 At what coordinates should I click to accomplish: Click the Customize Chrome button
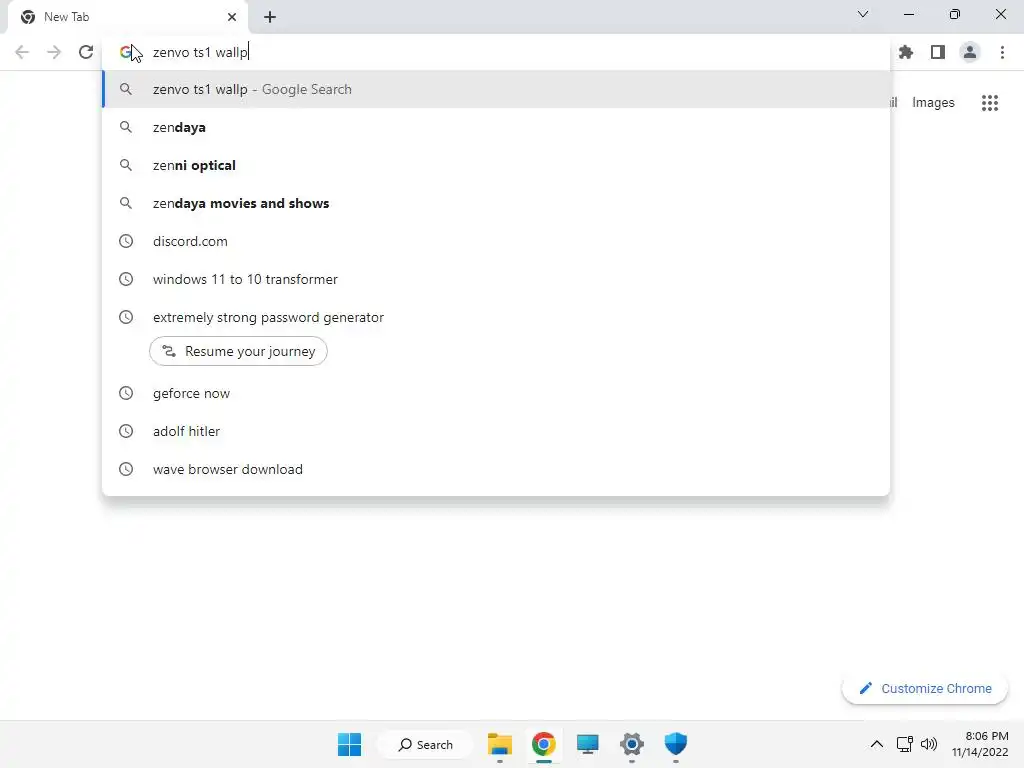(925, 688)
